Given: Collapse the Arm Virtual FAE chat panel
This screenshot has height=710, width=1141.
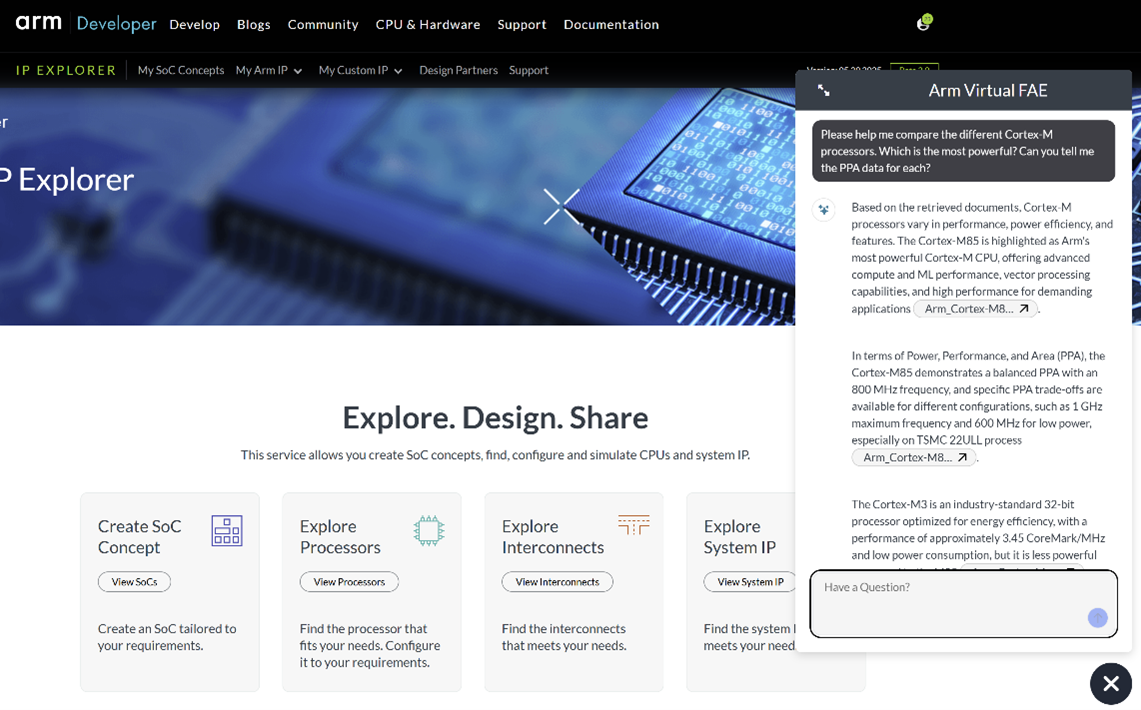Looking at the screenshot, I should (824, 91).
